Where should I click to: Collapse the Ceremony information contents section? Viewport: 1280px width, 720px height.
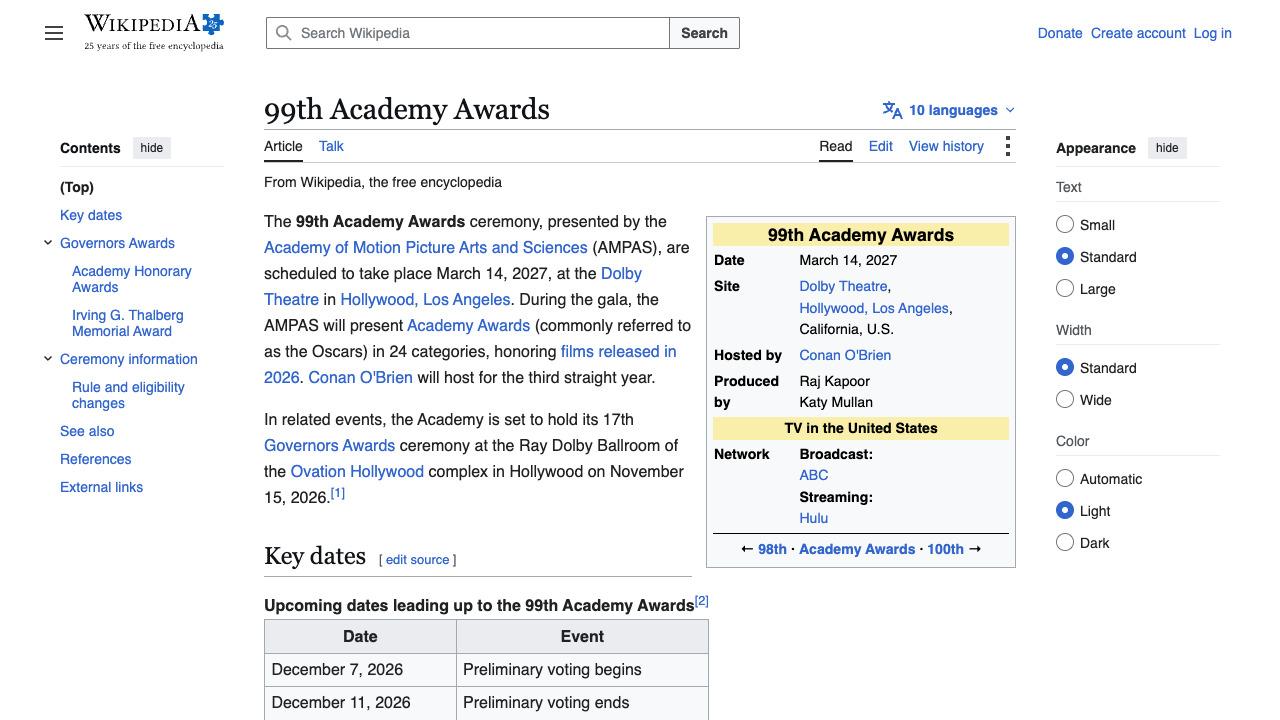click(48, 359)
